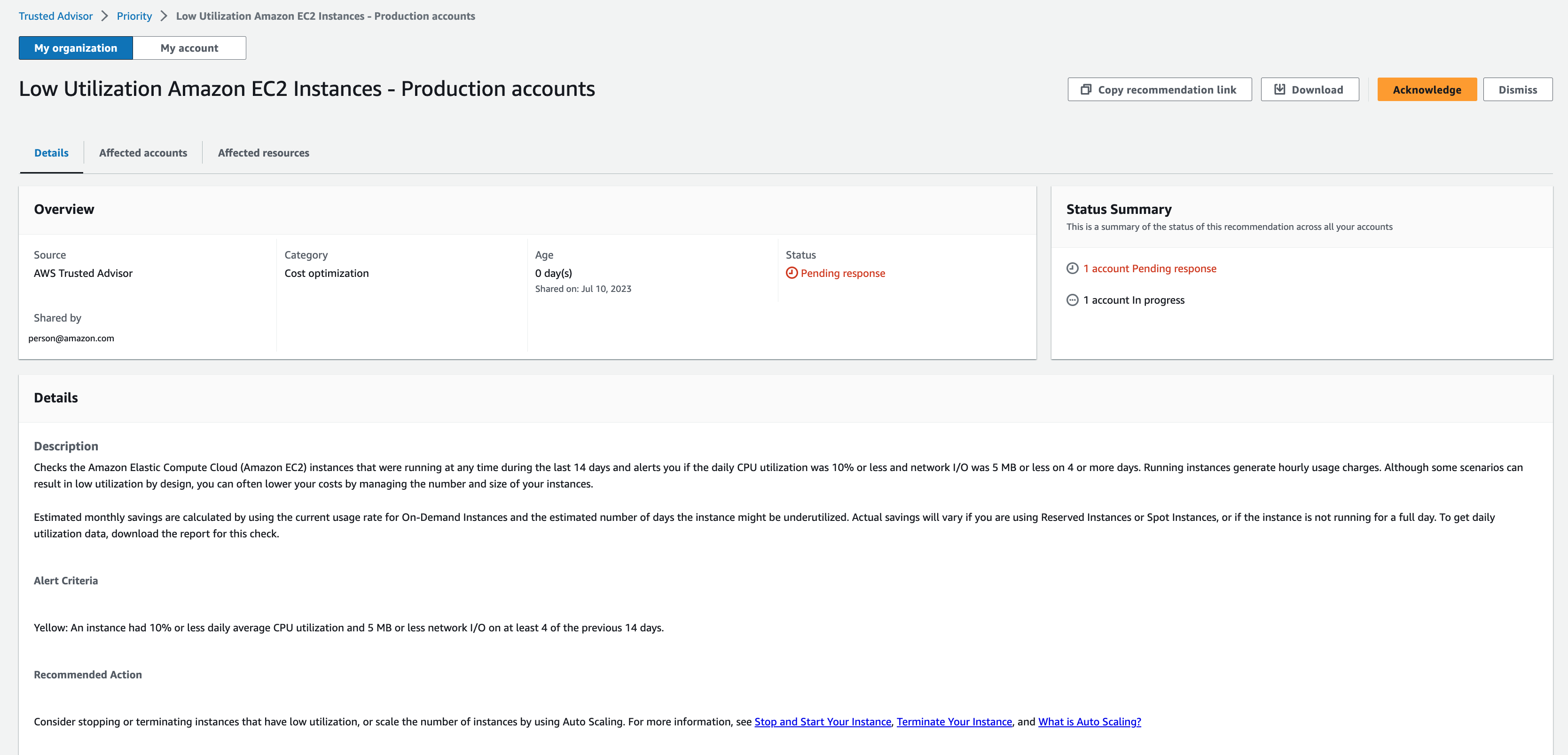Click the Copy recommendation link button
1568x755 pixels.
[x=1160, y=89]
